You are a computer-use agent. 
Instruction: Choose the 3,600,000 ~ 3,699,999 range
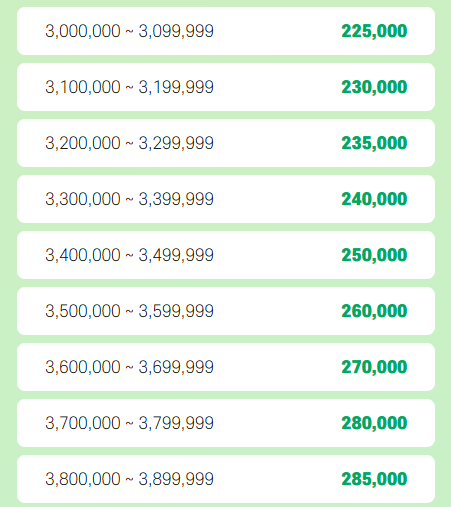(129, 367)
